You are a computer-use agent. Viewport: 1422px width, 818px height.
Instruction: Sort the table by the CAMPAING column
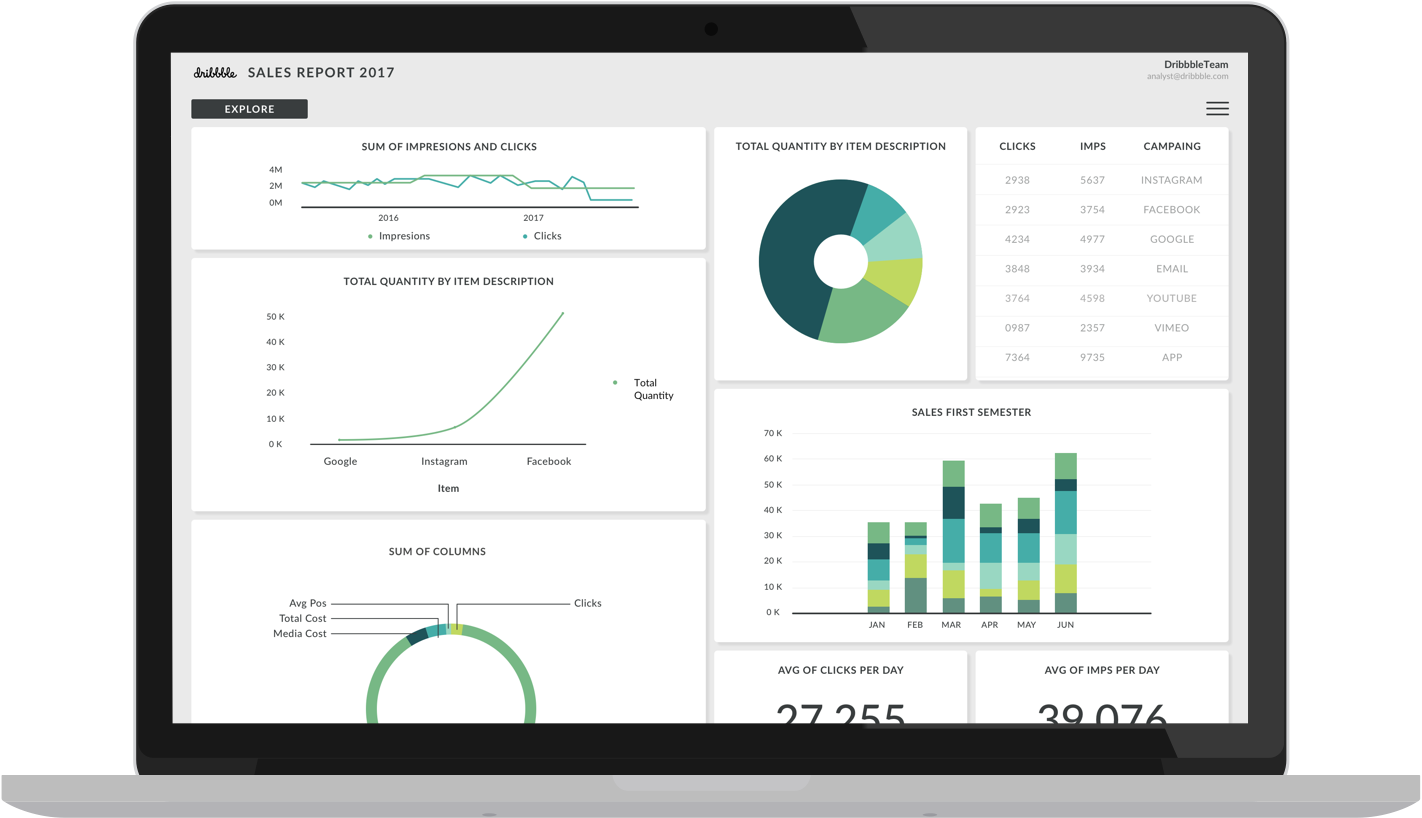tap(1171, 146)
